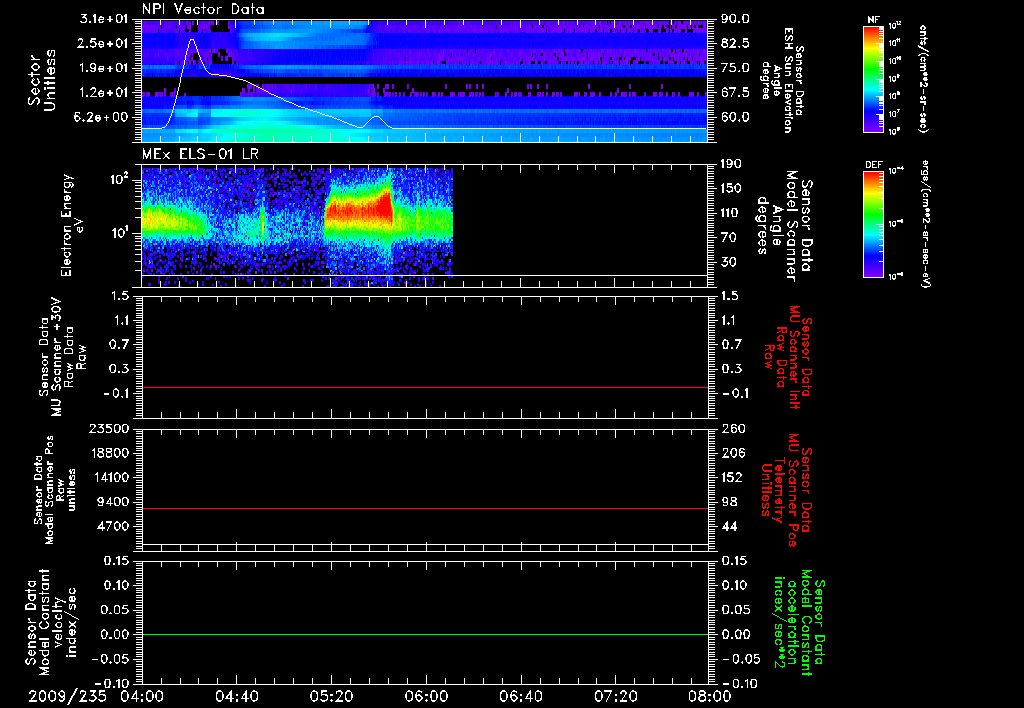Click the 04:40 time tick label

[236, 696]
